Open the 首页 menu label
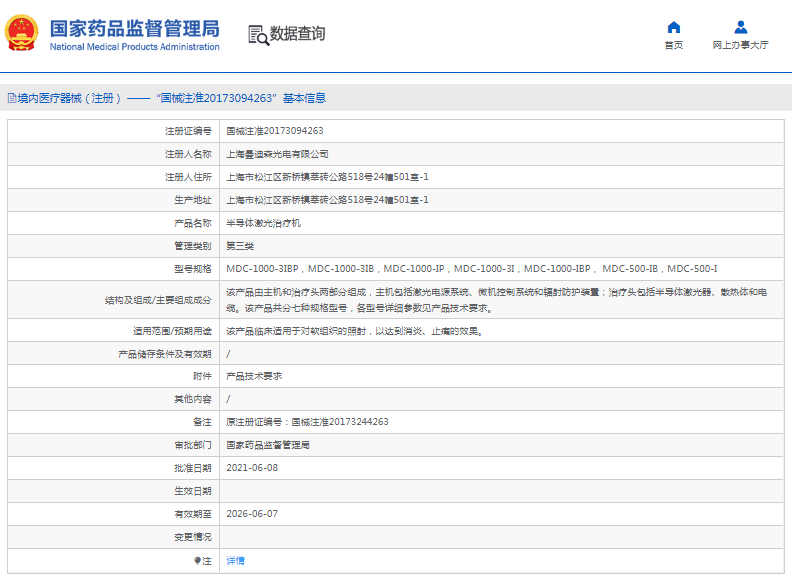Viewport: 792px width, 577px height. click(674, 45)
